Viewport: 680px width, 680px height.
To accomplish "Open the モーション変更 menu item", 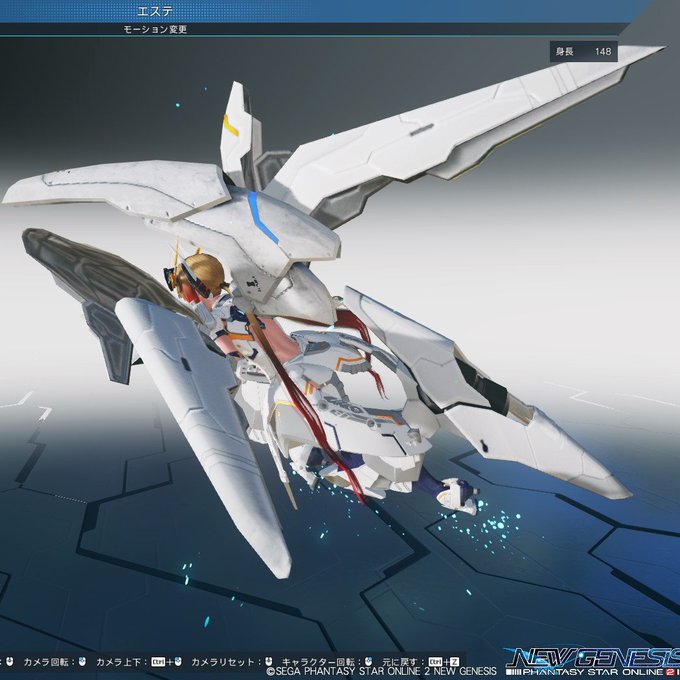I will pyautogui.click(x=155, y=29).
